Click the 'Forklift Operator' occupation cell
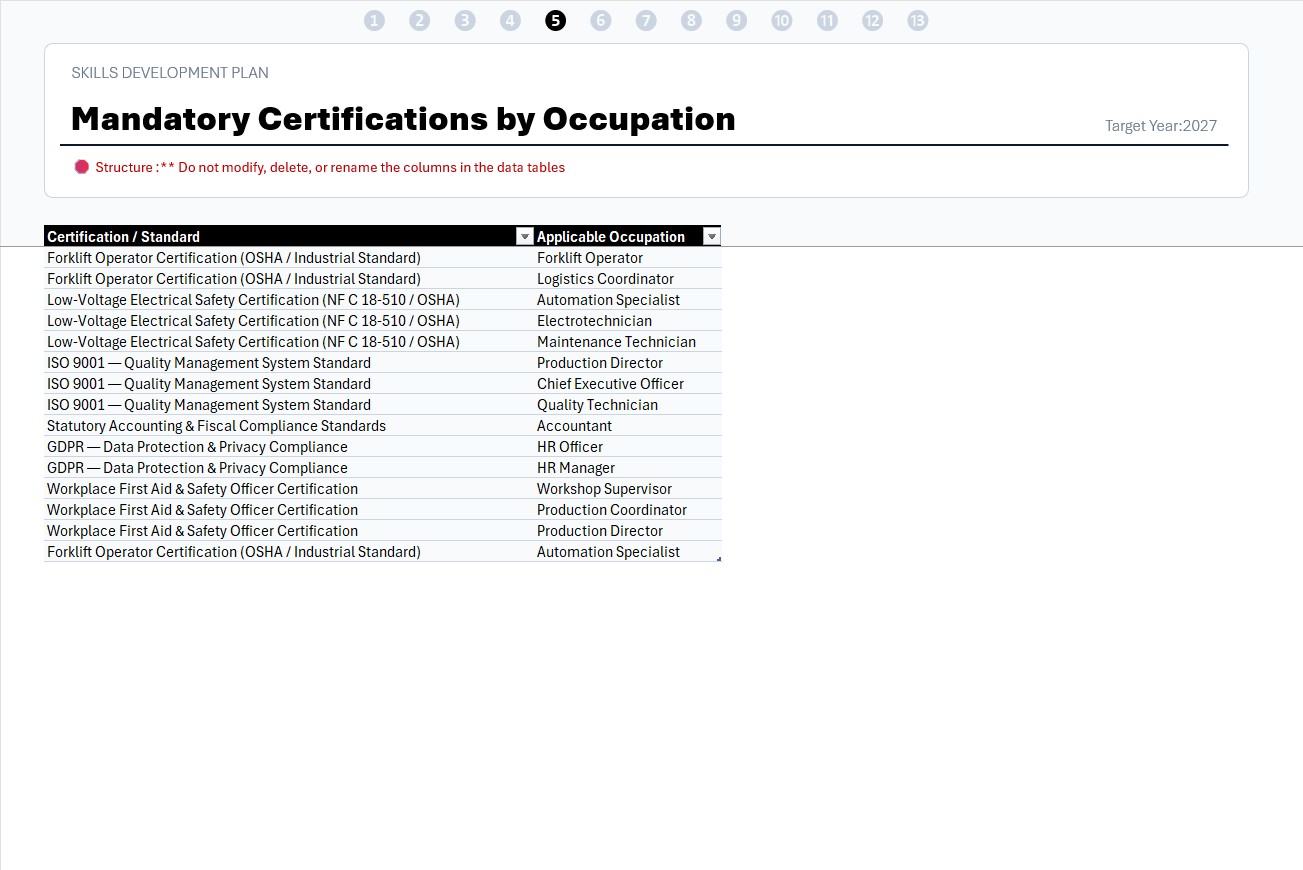 [x=627, y=258]
